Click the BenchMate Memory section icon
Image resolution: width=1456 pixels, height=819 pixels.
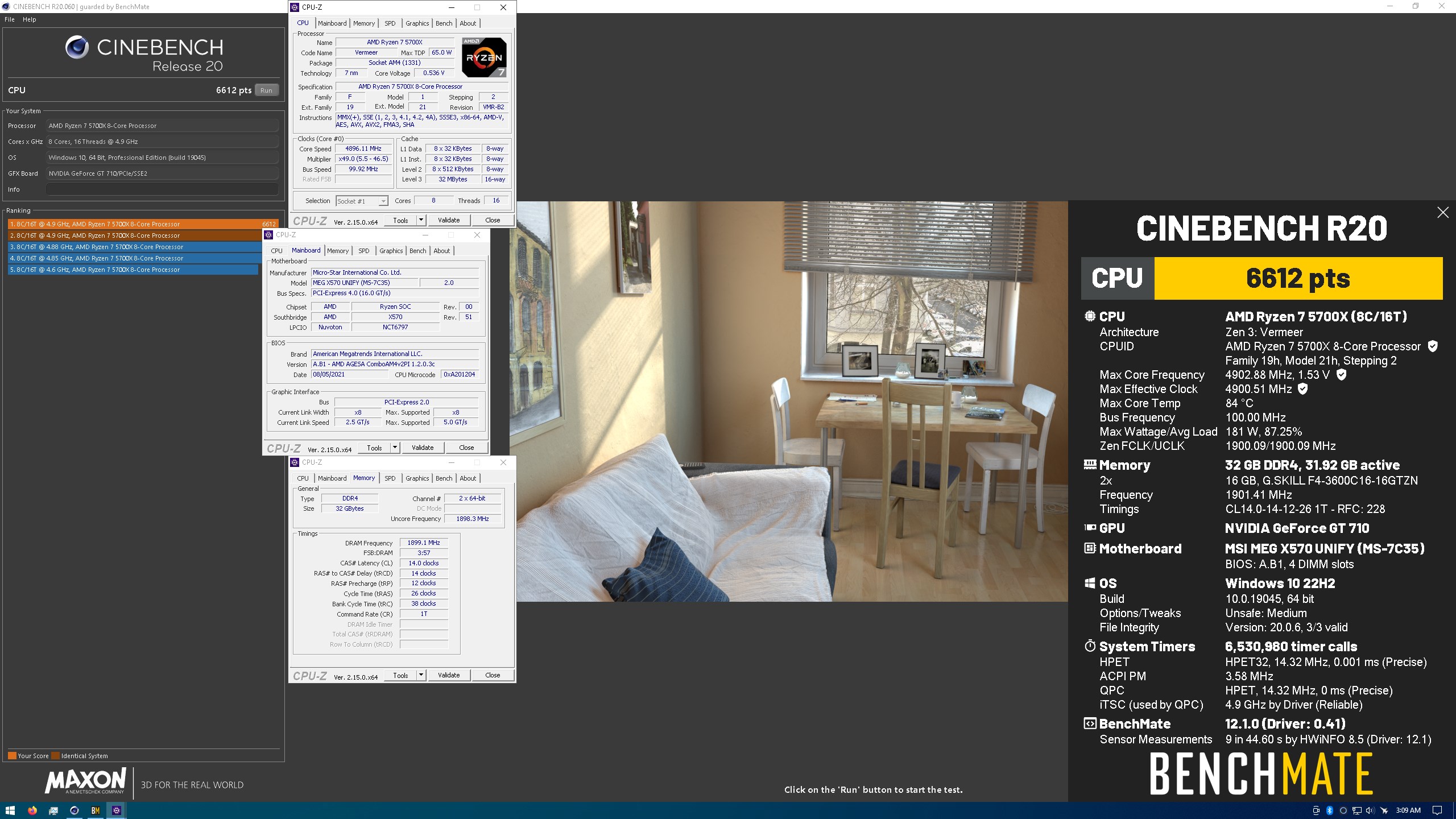coord(1090,465)
